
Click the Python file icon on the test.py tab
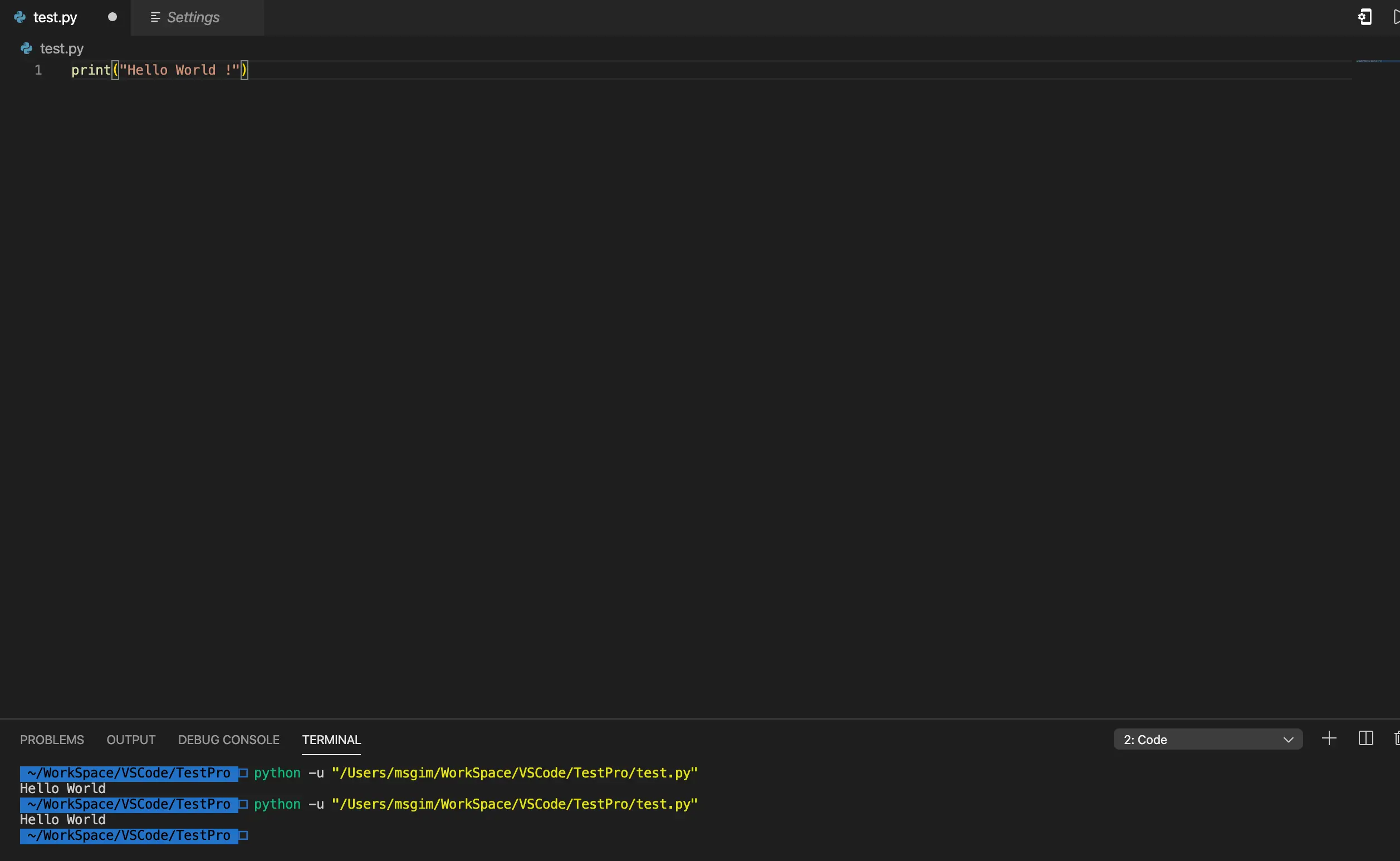tap(20, 17)
